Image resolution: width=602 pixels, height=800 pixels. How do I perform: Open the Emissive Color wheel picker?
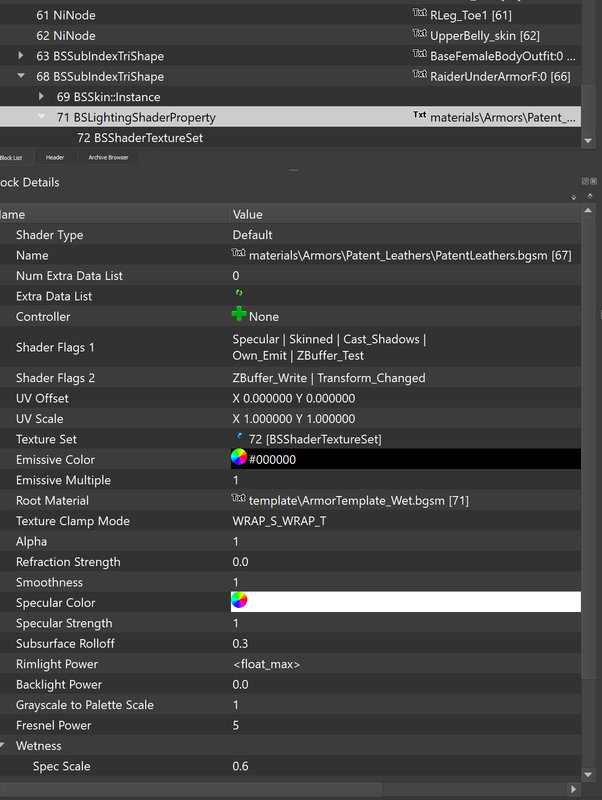tap(239, 457)
